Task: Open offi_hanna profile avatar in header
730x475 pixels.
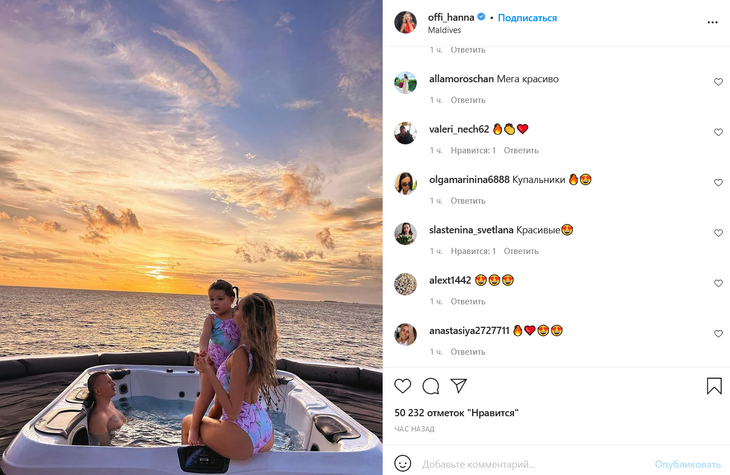Action: tap(405, 23)
